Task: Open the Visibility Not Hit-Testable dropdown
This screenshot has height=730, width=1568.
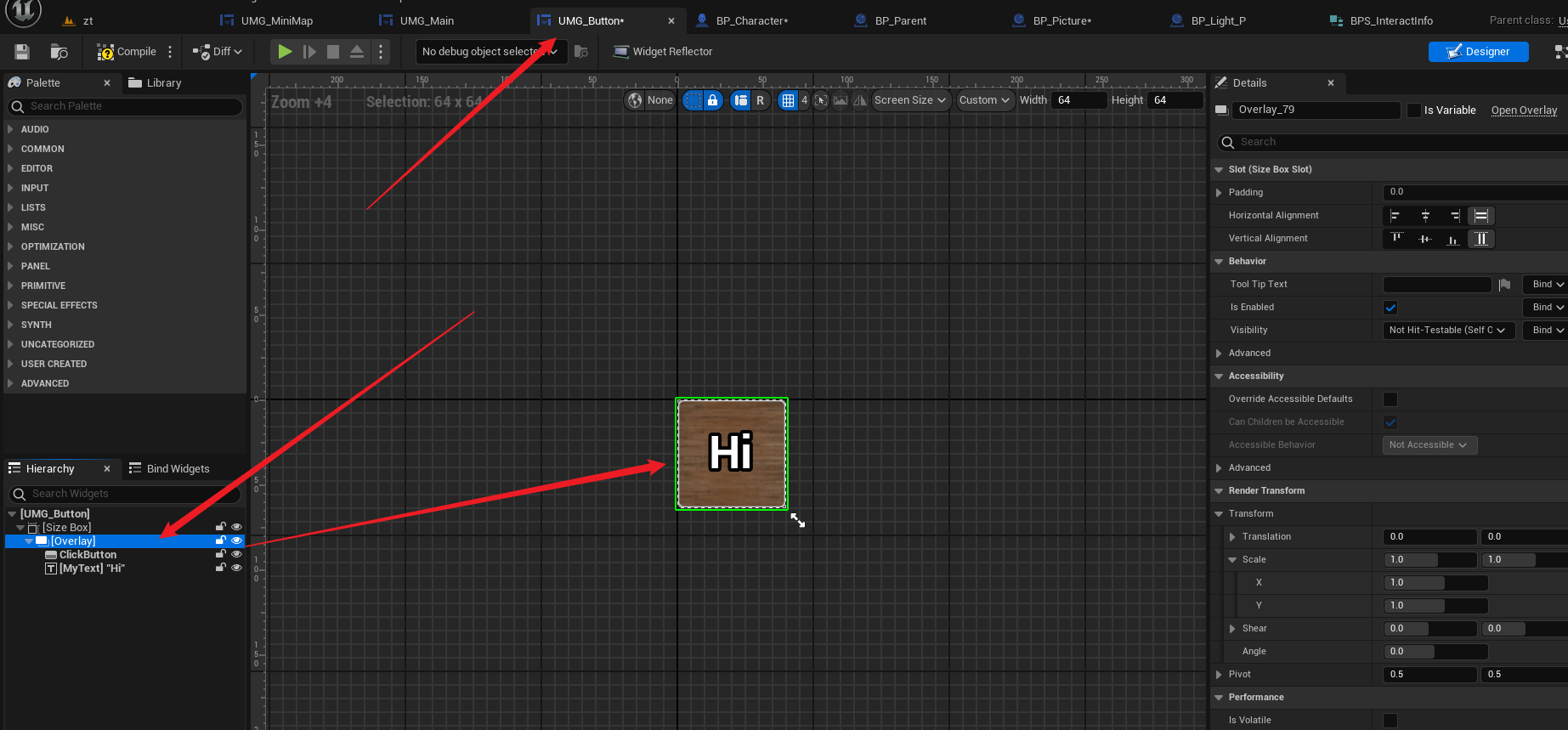Action: [x=1449, y=331]
